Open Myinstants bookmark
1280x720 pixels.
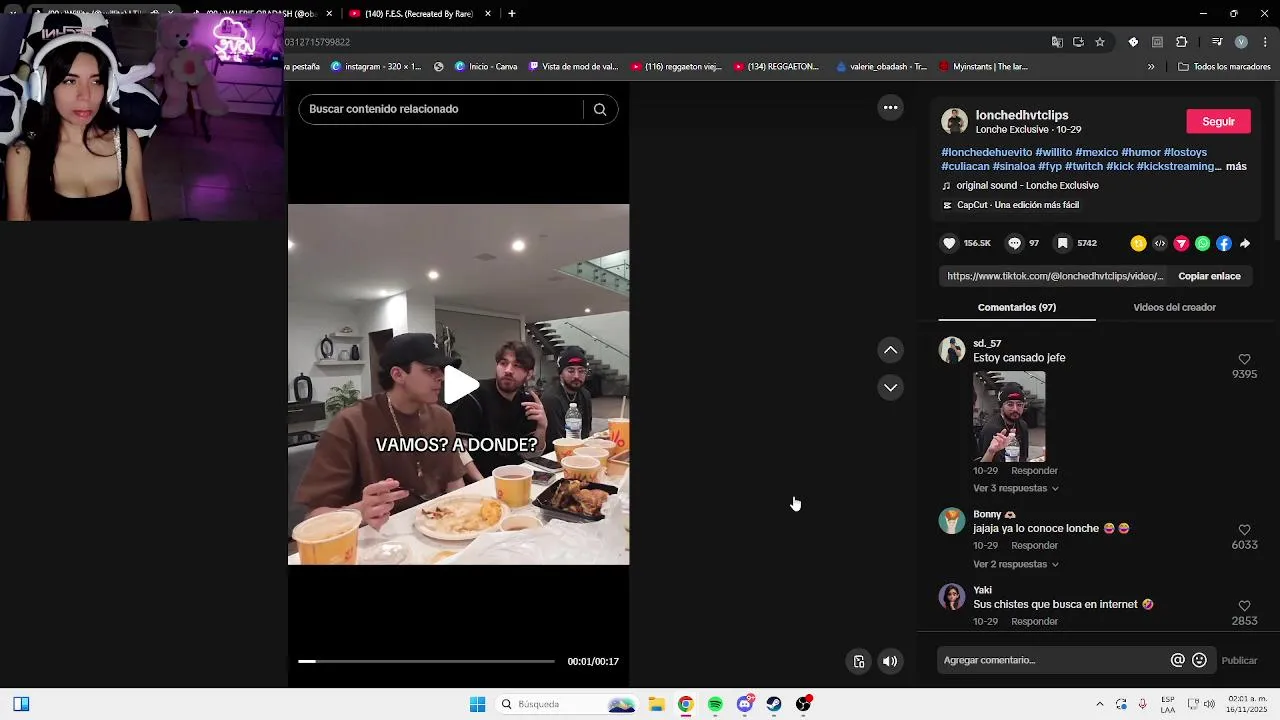(983, 67)
